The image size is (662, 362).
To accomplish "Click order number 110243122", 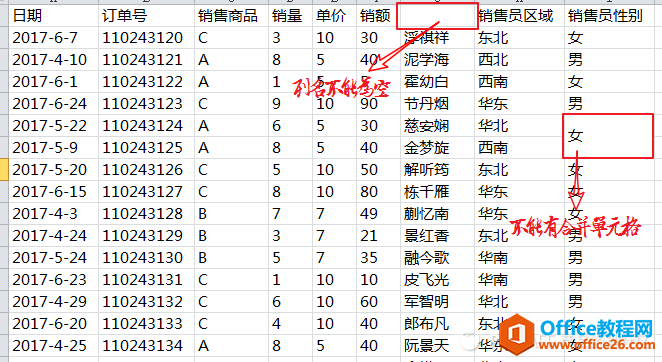I will (x=147, y=82).
